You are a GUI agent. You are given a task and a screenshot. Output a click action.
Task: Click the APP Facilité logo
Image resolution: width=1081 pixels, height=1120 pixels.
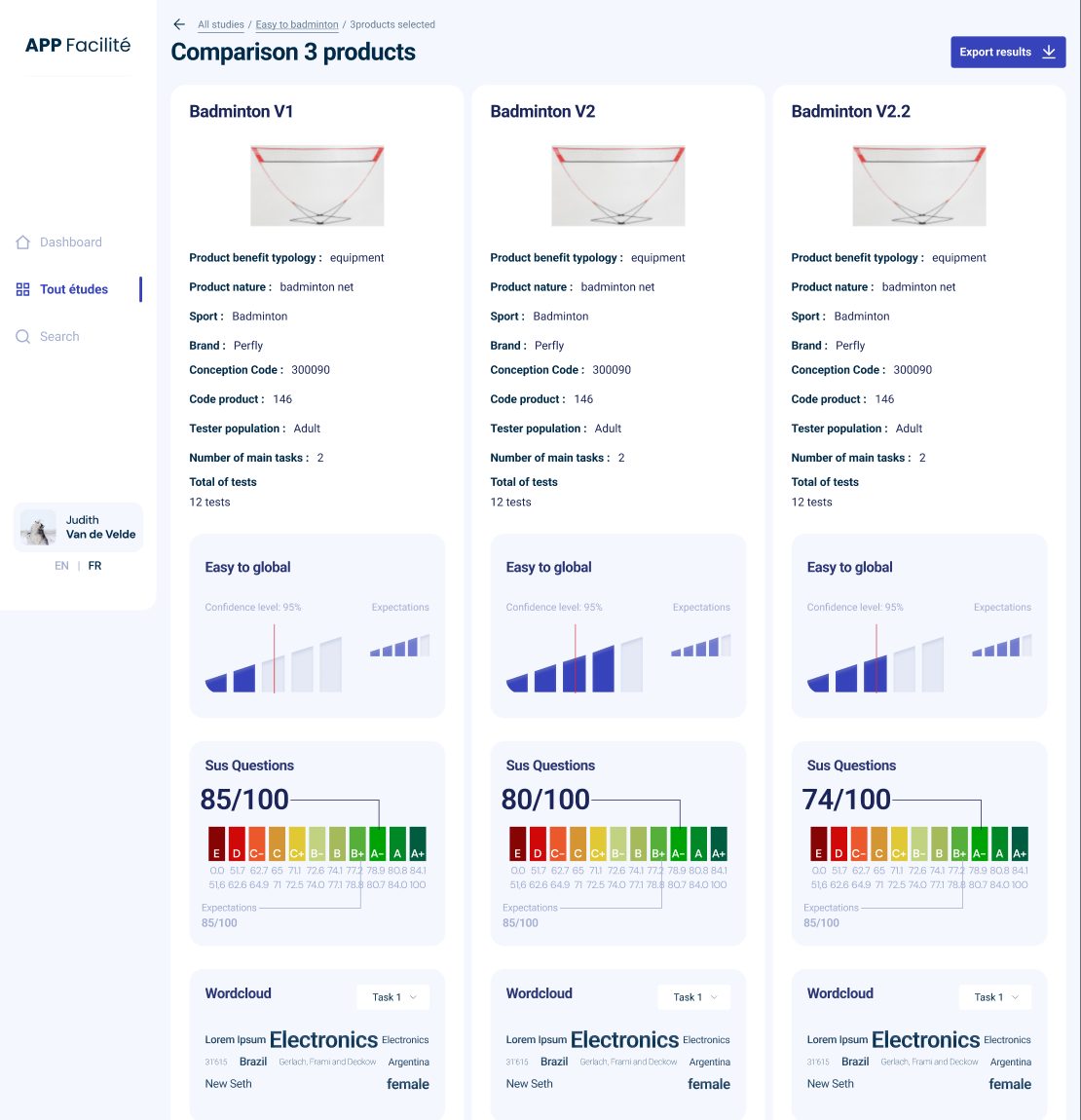(x=78, y=45)
